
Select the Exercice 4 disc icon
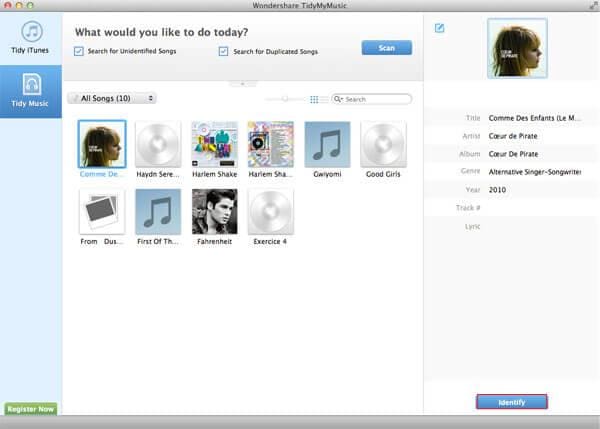(x=271, y=212)
